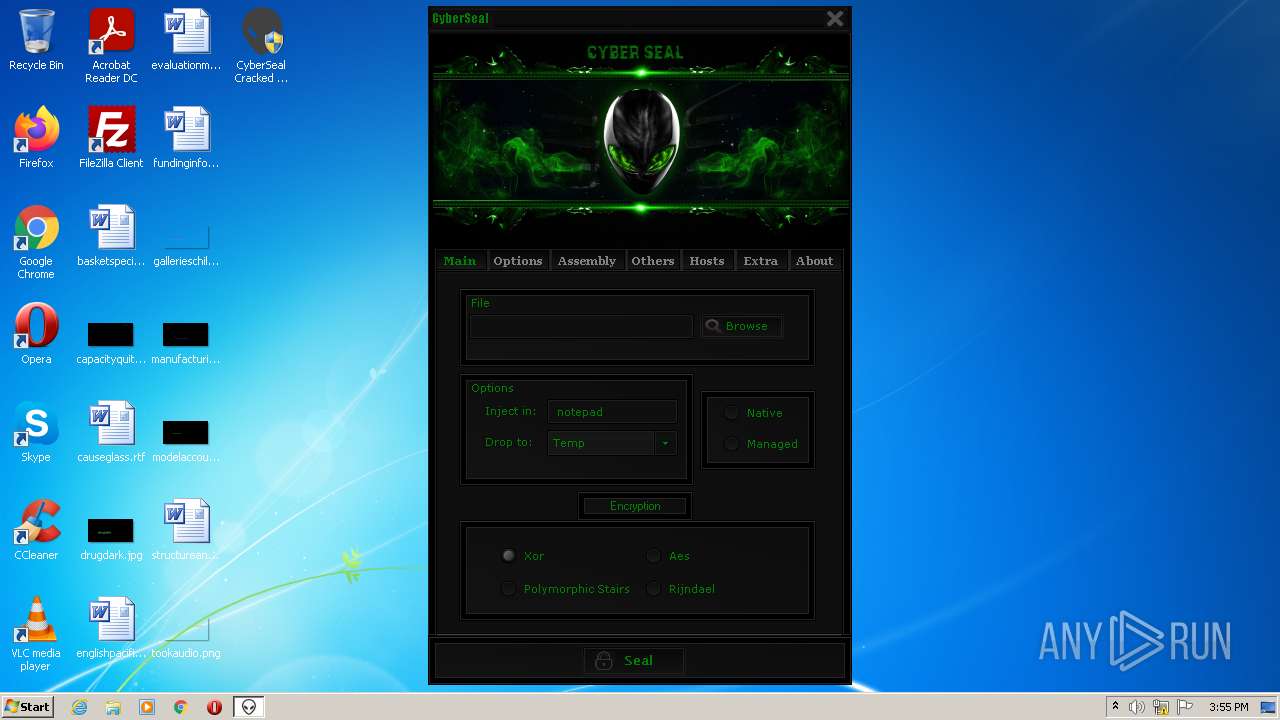This screenshot has height=720, width=1280.
Task: Select the structurean... Word document
Action: click(186, 531)
